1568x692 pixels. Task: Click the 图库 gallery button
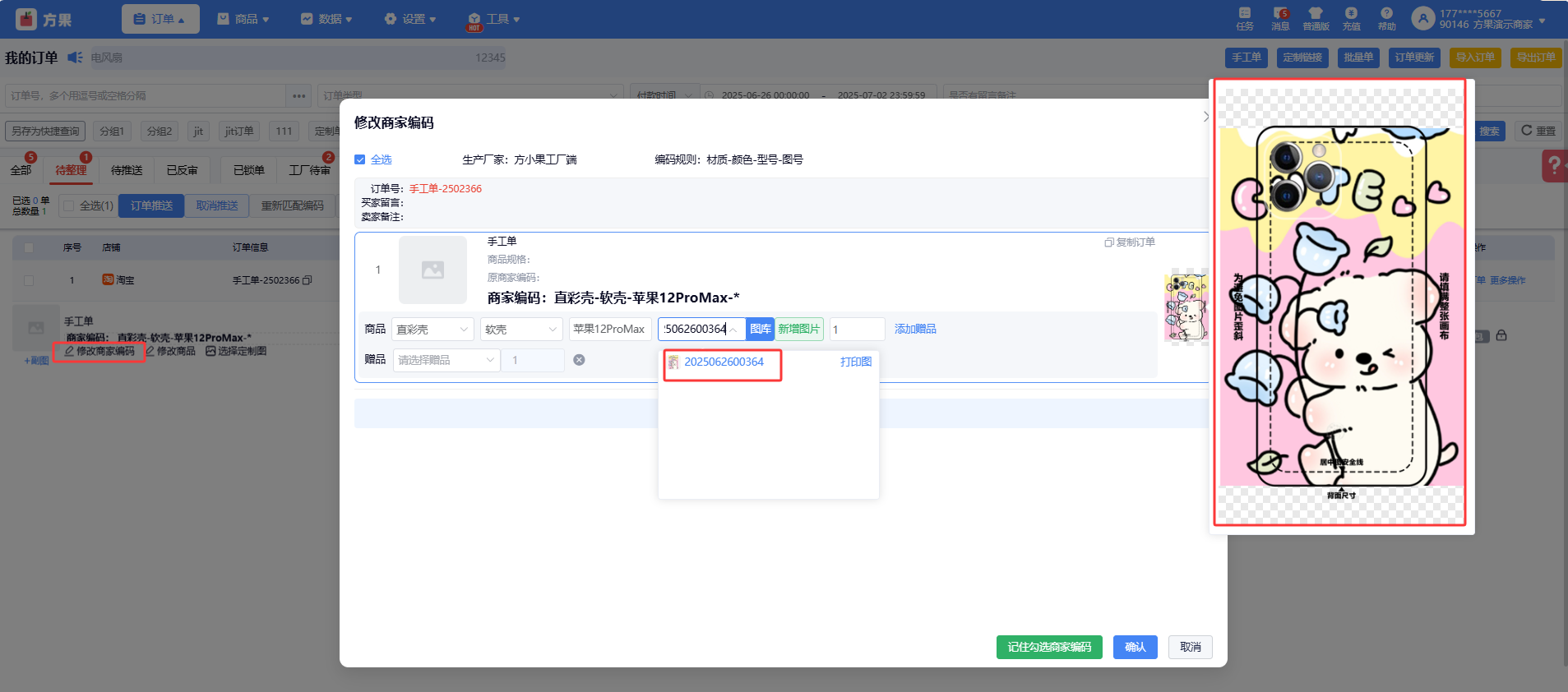point(761,329)
